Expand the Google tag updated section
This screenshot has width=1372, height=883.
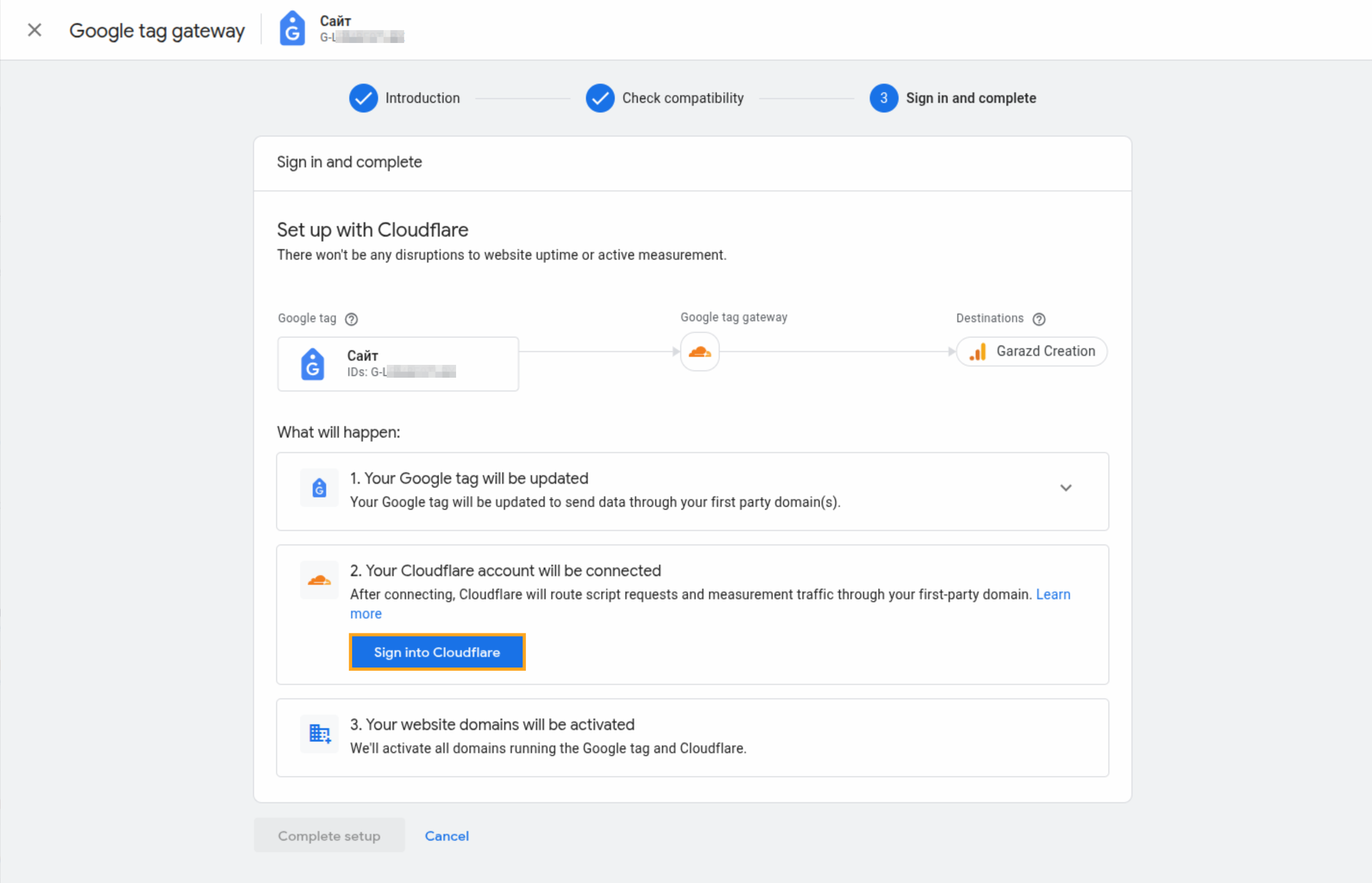click(x=1065, y=488)
